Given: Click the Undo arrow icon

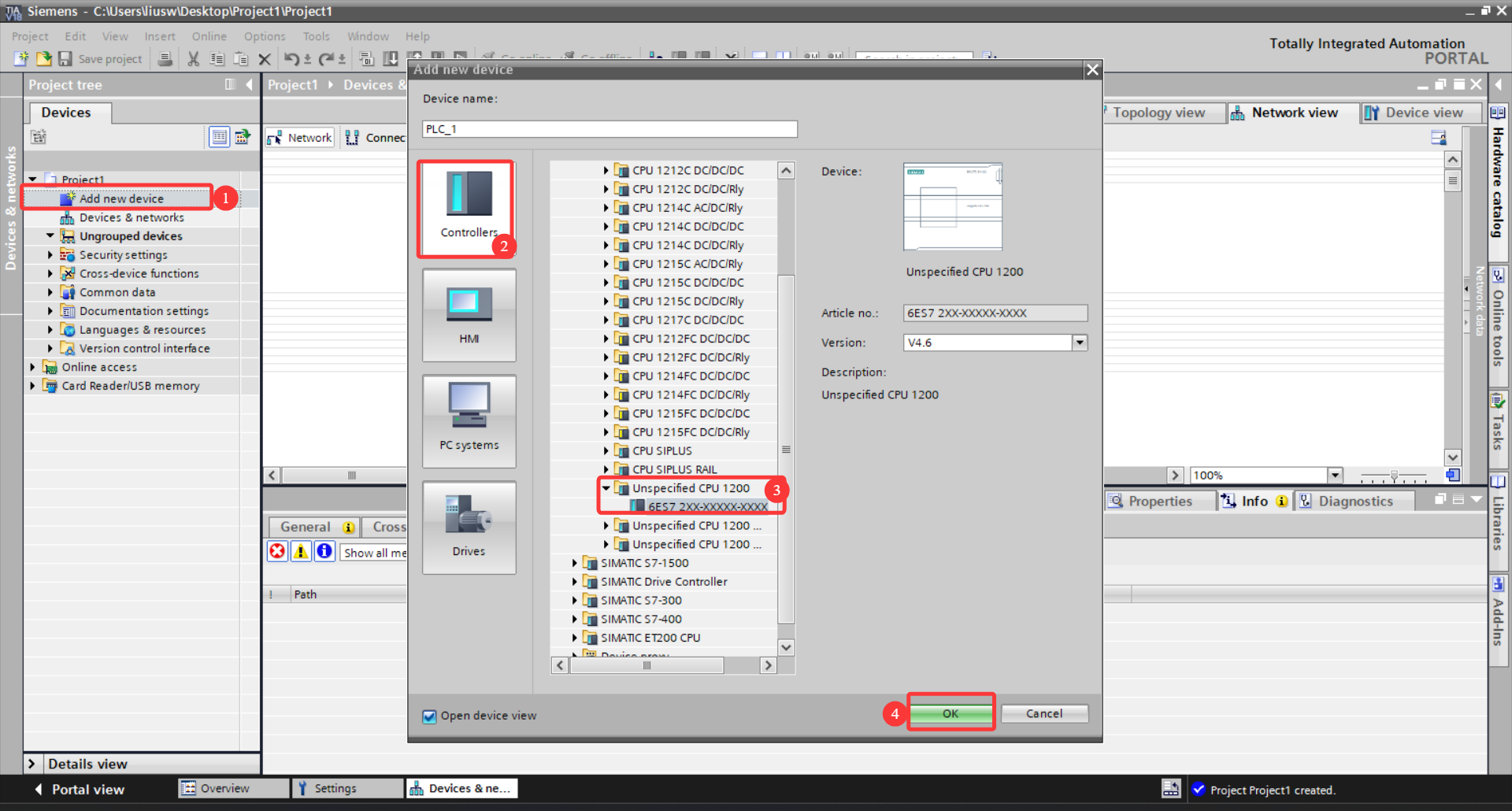Looking at the screenshot, I should 291,58.
